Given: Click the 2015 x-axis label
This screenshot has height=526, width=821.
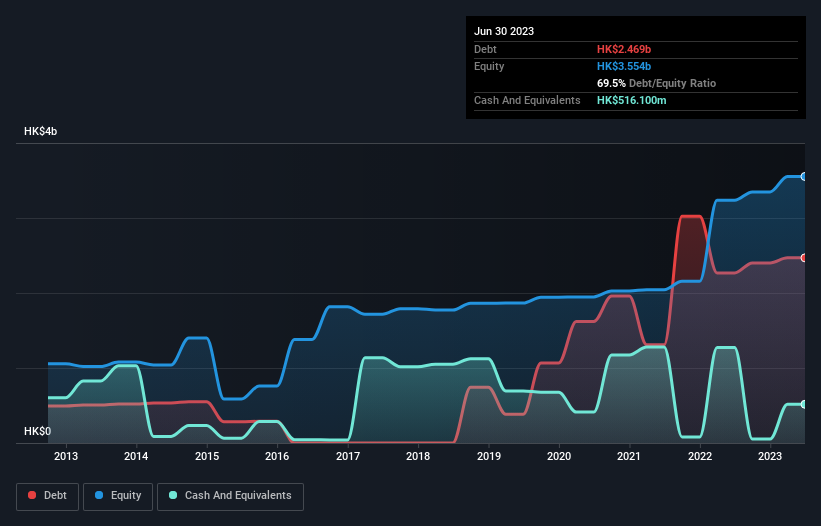Looking at the screenshot, I should [207, 456].
